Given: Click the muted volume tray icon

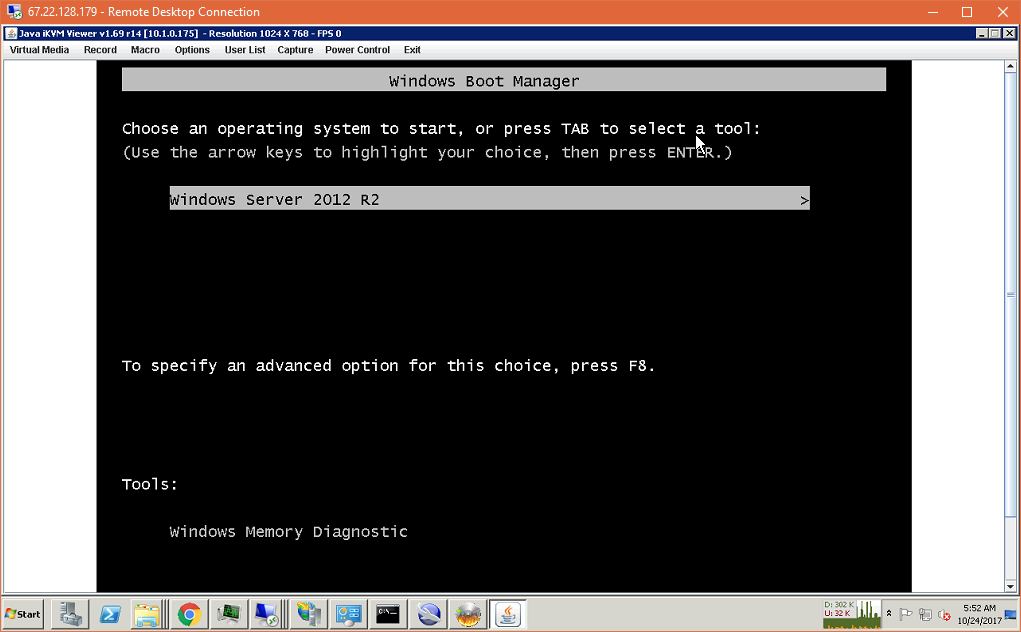Looking at the screenshot, I should pos(944,614).
